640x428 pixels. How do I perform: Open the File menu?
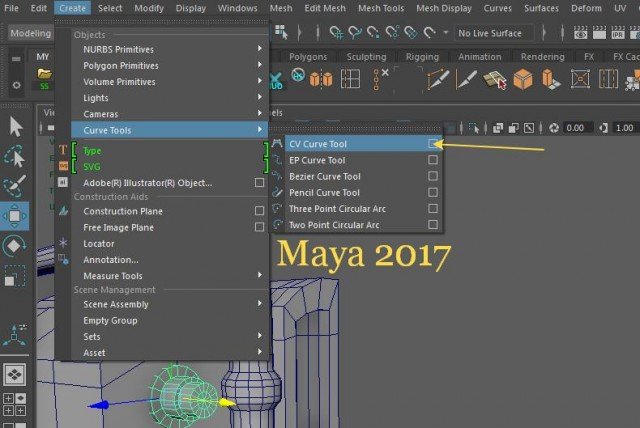11,8
